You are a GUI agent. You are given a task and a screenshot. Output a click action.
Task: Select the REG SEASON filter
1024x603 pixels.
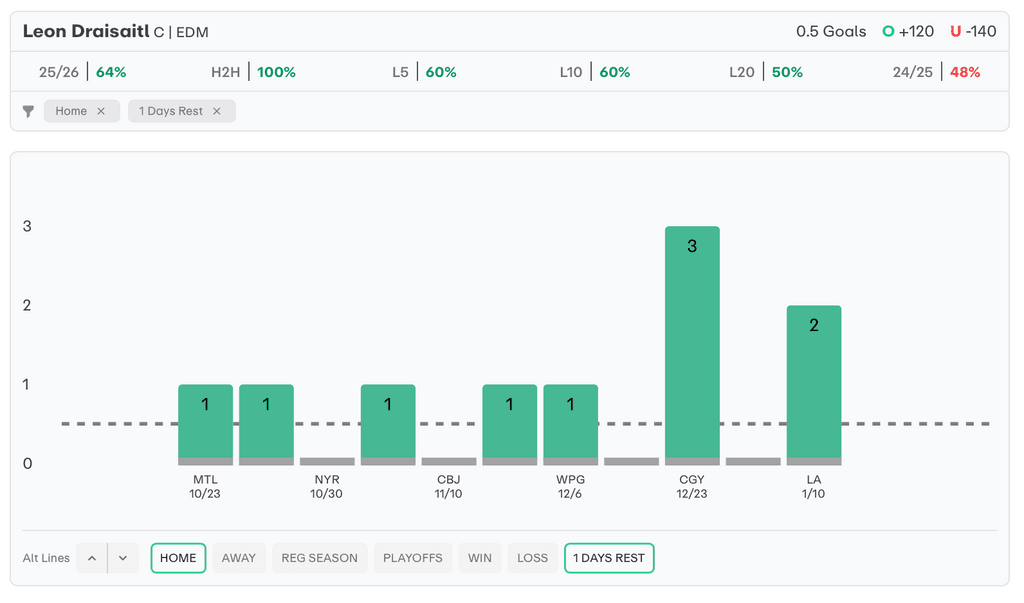click(319, 558)
